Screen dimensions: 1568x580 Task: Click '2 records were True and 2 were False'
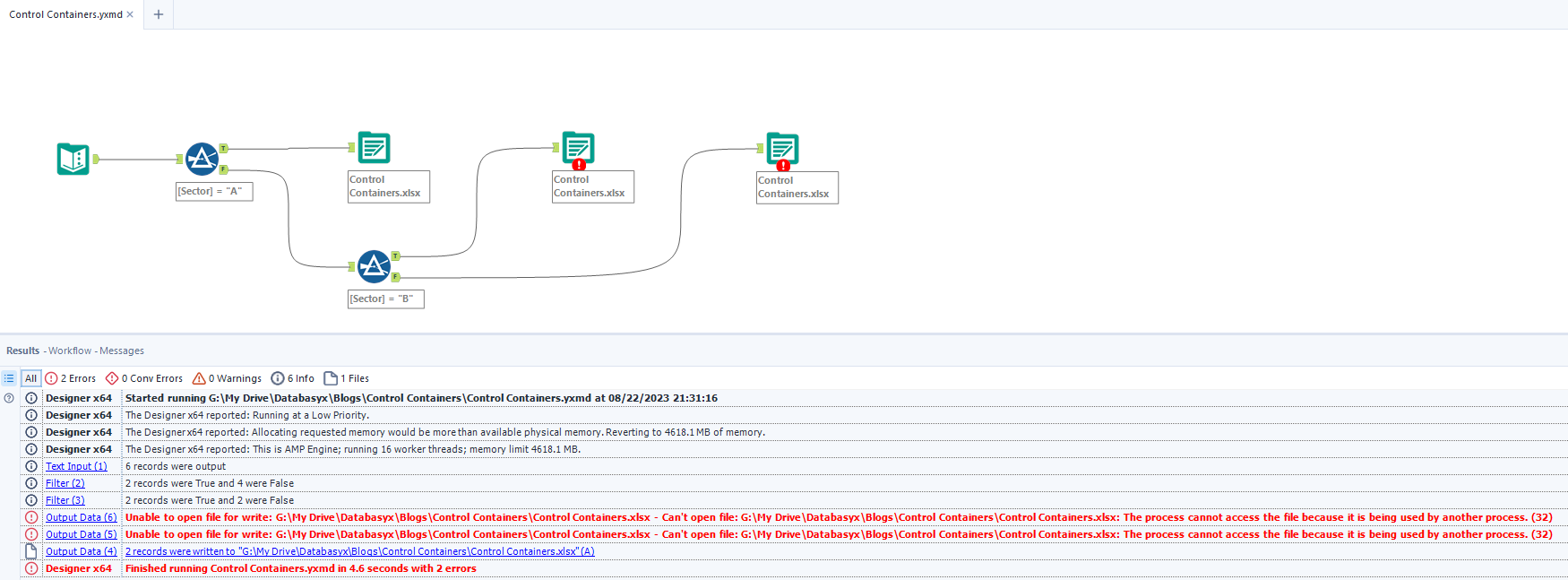click(x=210, y=500)
